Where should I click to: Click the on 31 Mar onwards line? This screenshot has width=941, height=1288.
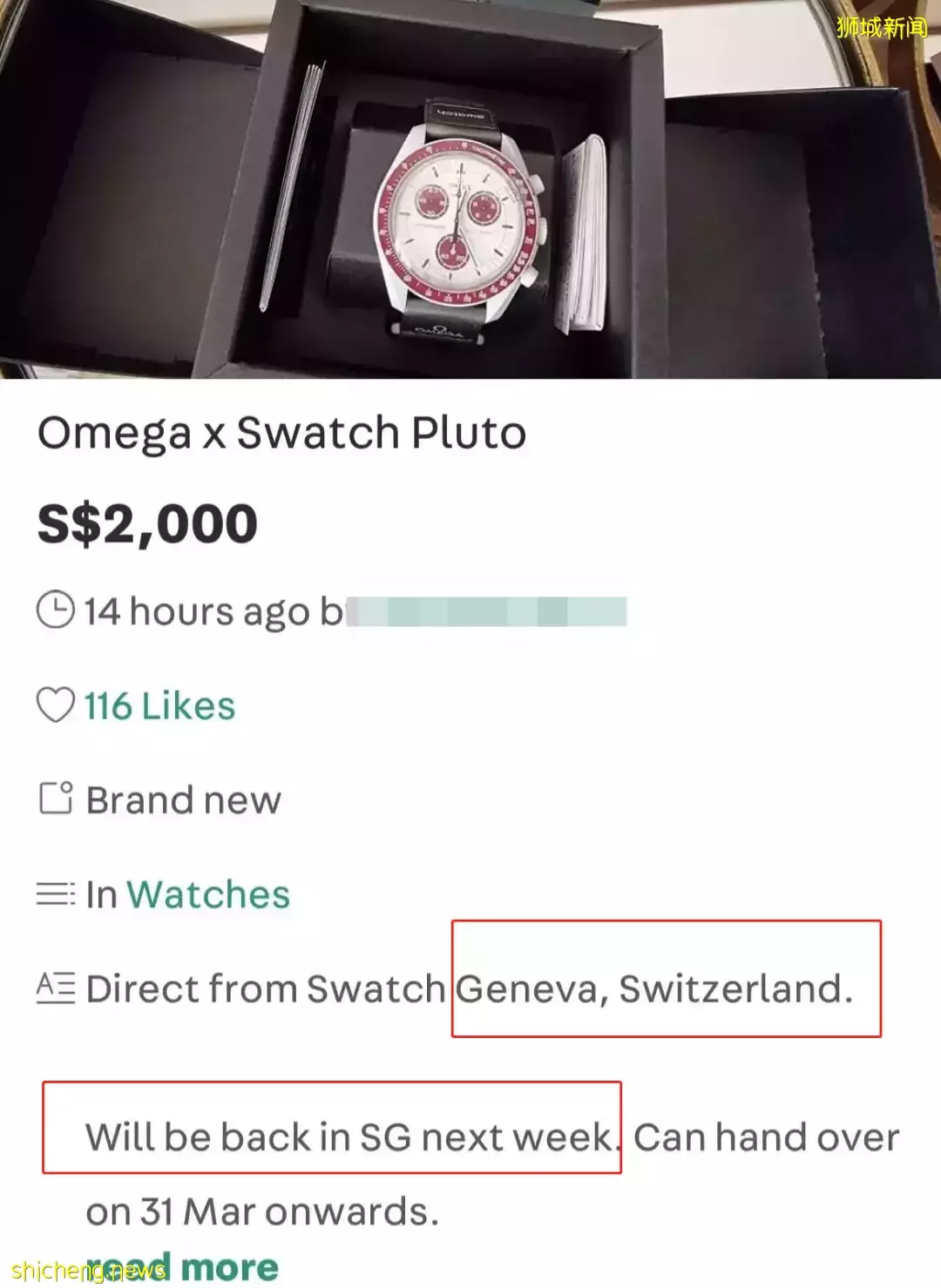tap(261, 1211)
